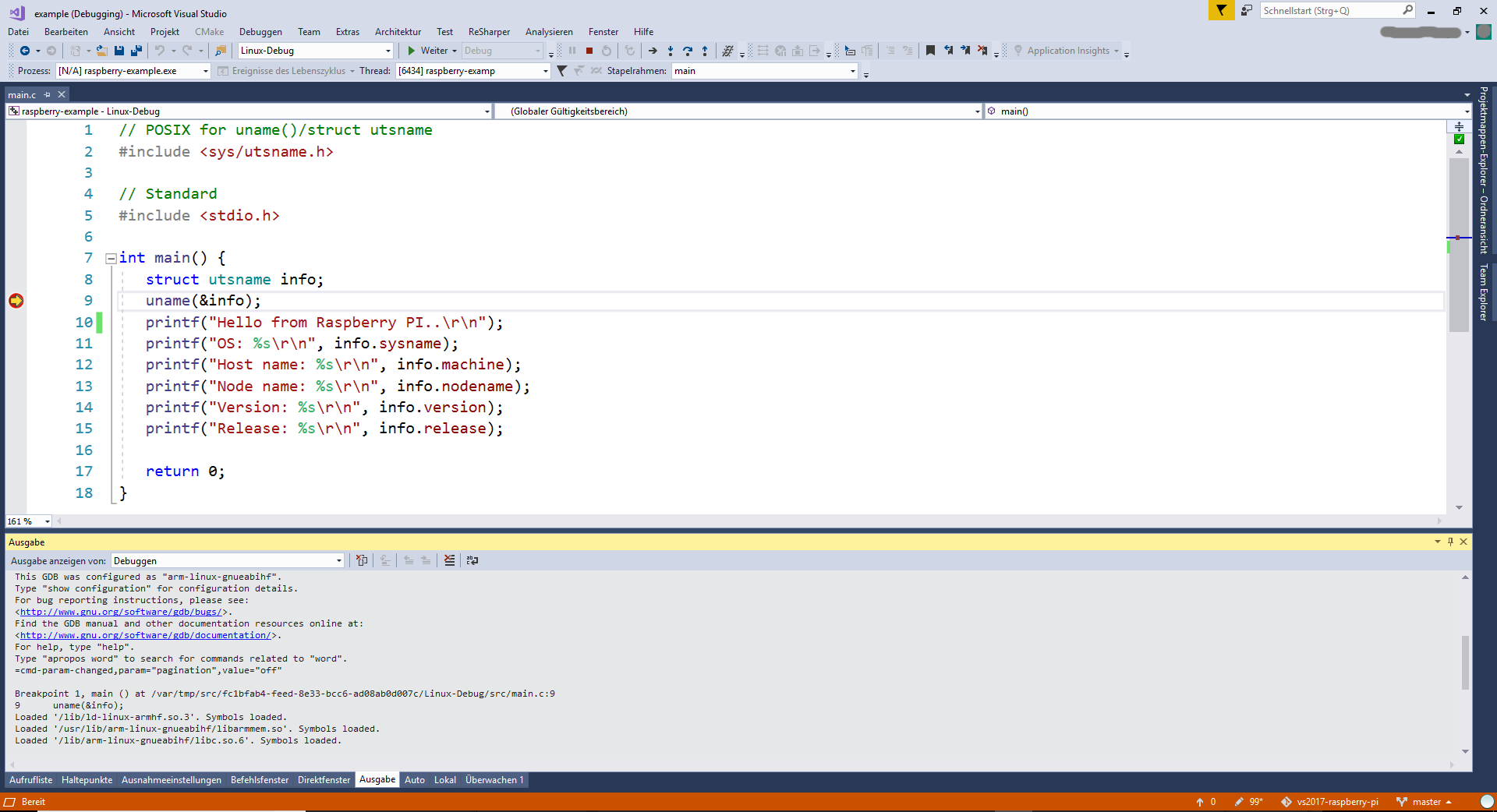Click the Step Into arrow icon
This screenshot has width=1497, height=812.
click(x=670, y=51)
